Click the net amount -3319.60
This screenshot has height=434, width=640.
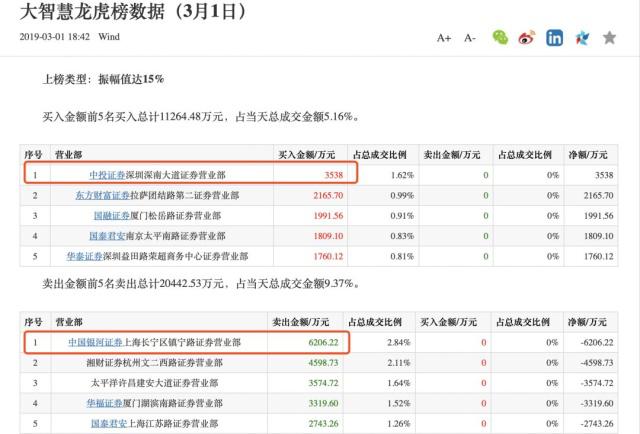click(597, 403)
